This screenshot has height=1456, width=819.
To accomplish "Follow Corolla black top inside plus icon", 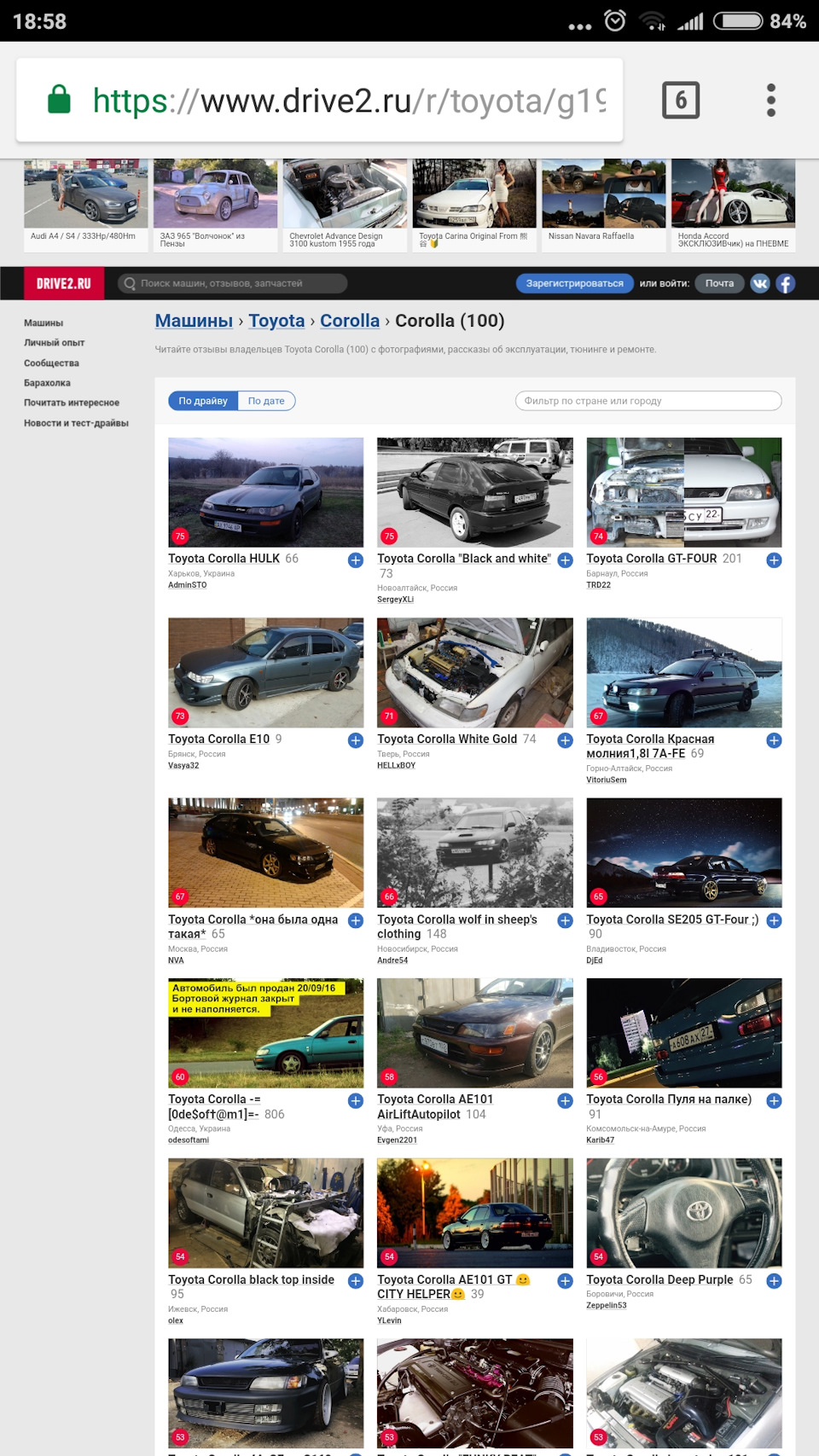I will pyautogui.click(x=356, y=1280).
